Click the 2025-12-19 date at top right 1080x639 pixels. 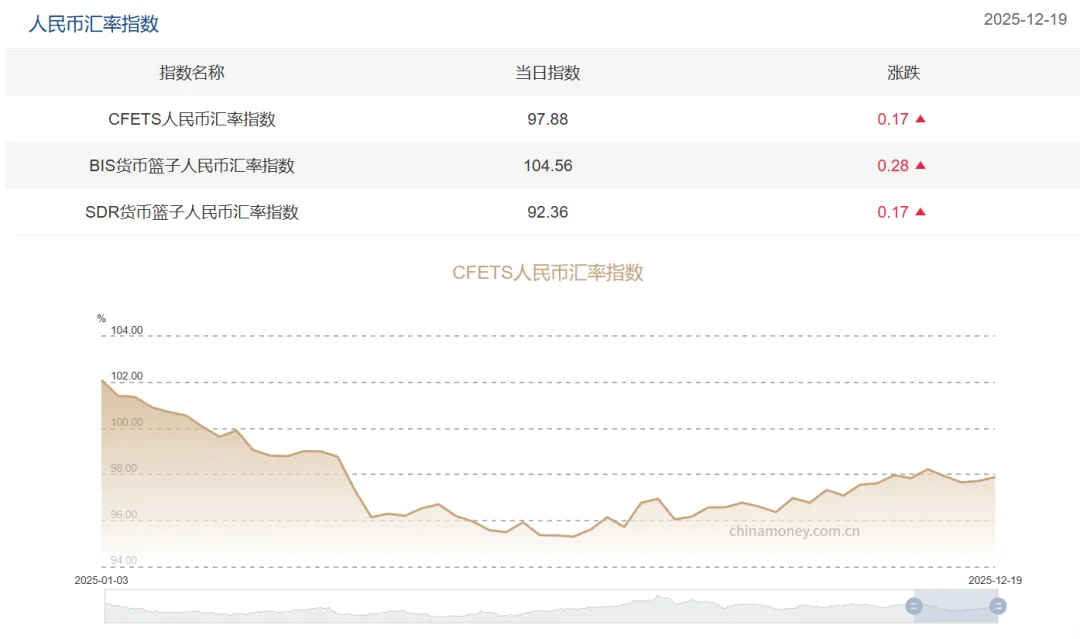[x=1025, y=20]
